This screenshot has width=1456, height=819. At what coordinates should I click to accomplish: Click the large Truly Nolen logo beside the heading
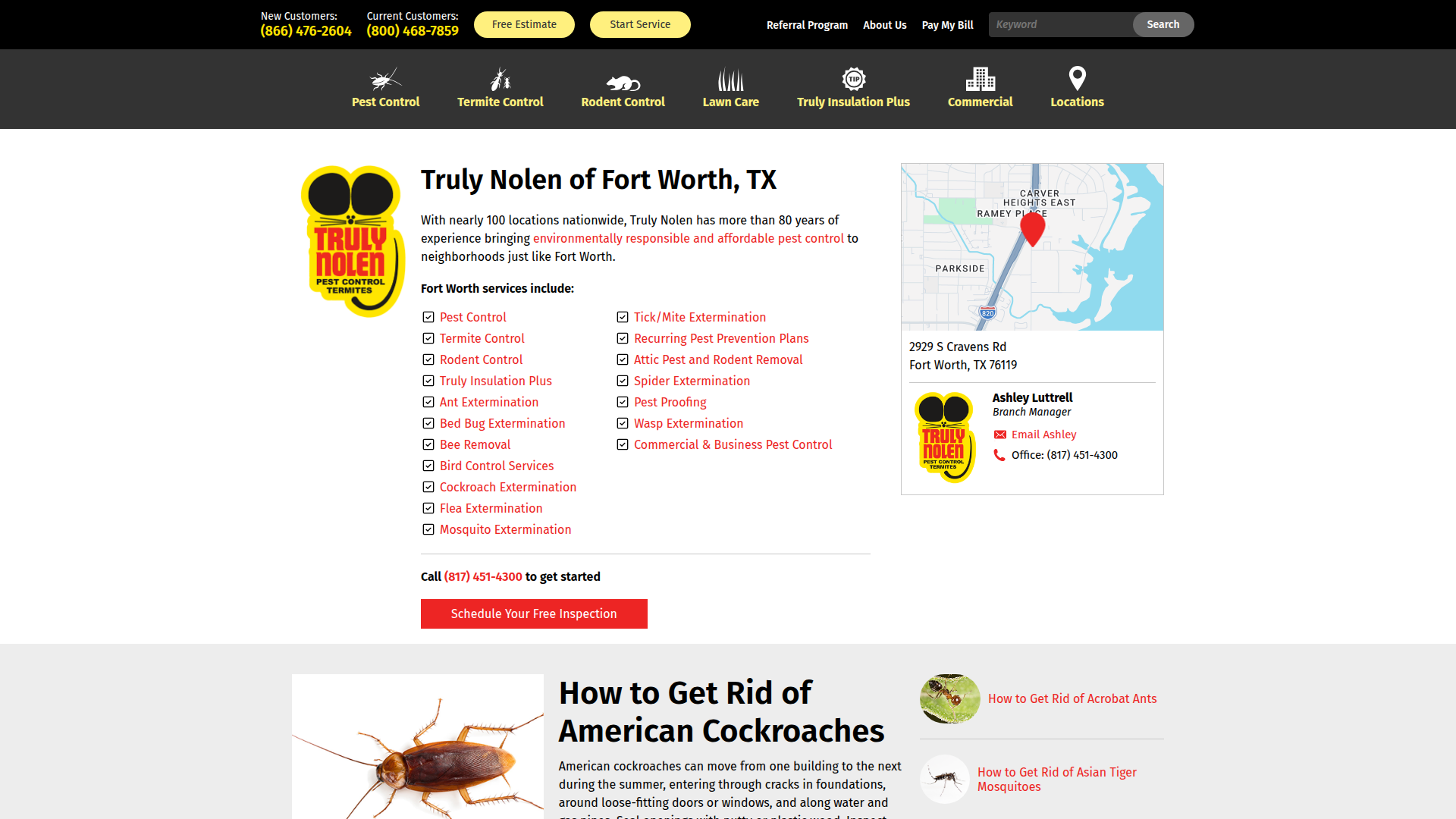point(353,241)
